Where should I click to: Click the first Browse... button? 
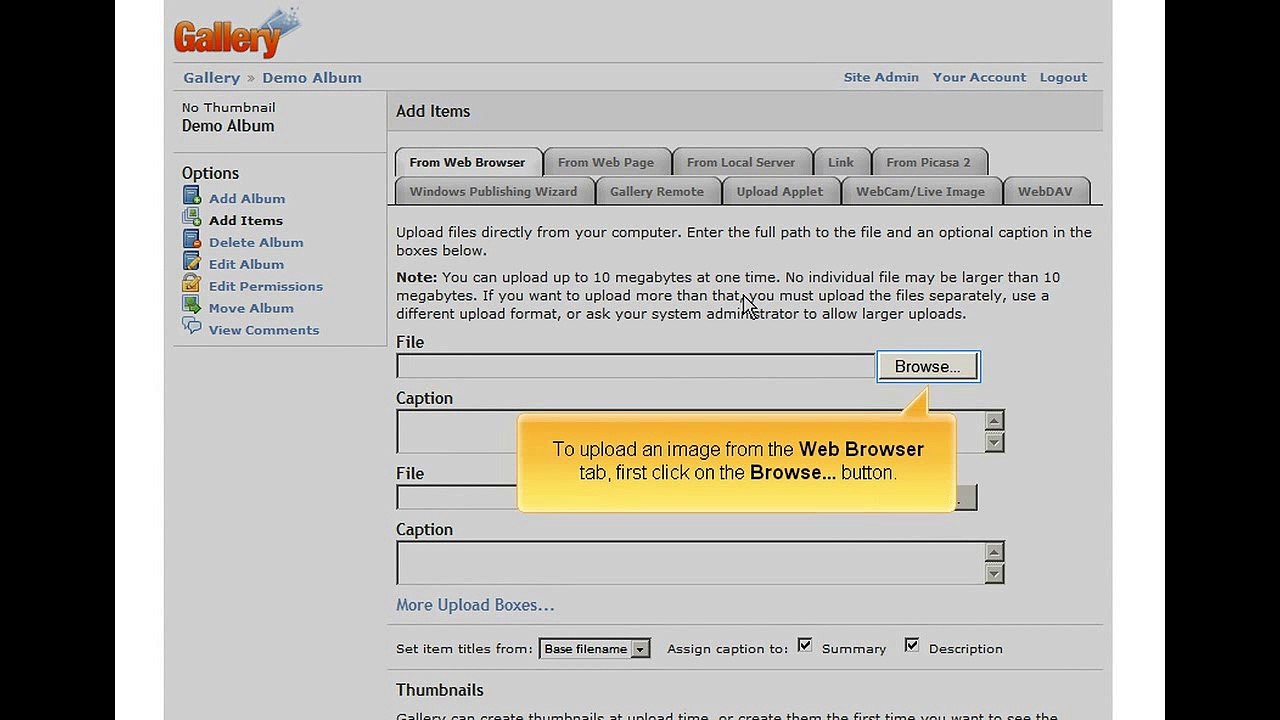pos(928,367)
